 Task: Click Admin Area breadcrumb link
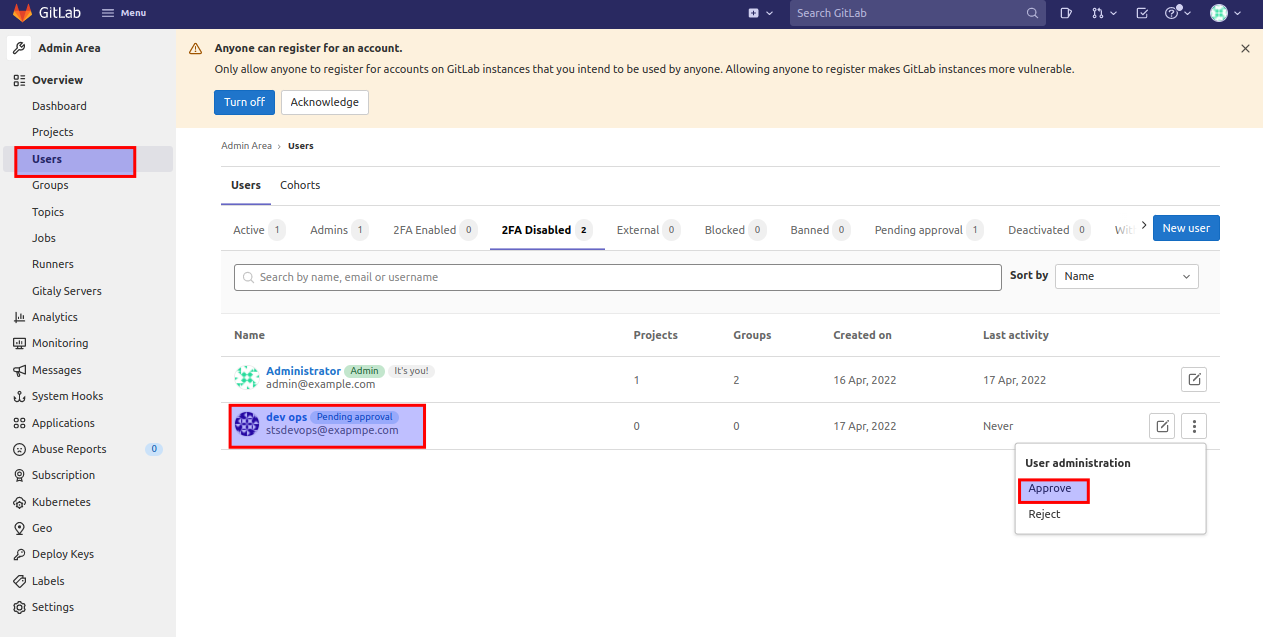[246, 146]
